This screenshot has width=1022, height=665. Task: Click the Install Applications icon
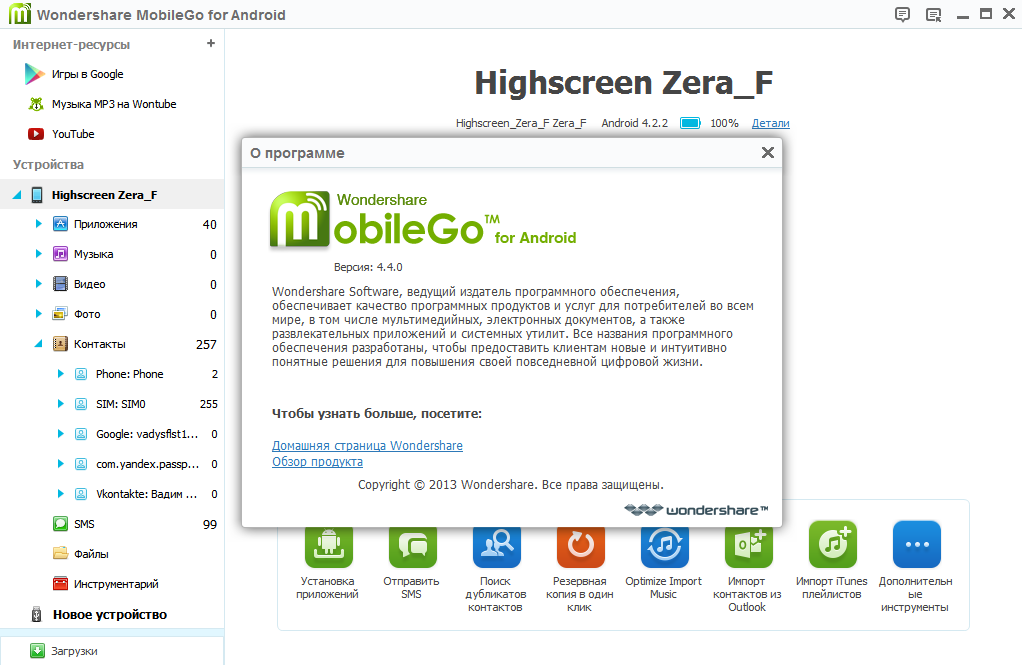tap(329, 546)
